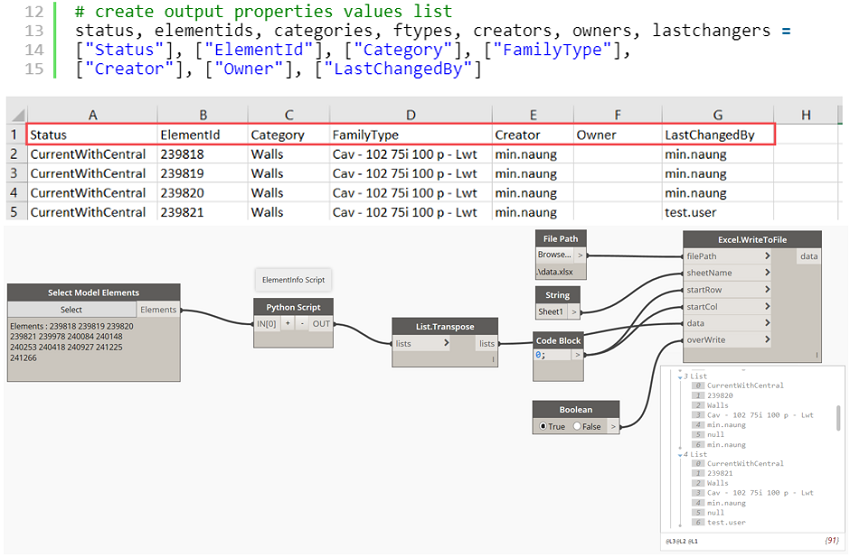Click the String node output port arrow
850x557 pixels.
[x=575, y=311]
